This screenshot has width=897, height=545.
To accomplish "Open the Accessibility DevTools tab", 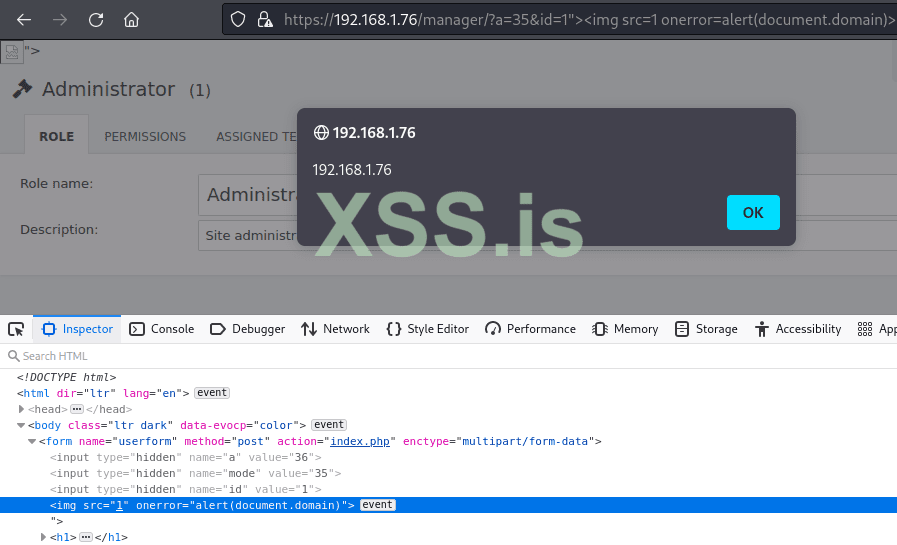I will point(797,329).
